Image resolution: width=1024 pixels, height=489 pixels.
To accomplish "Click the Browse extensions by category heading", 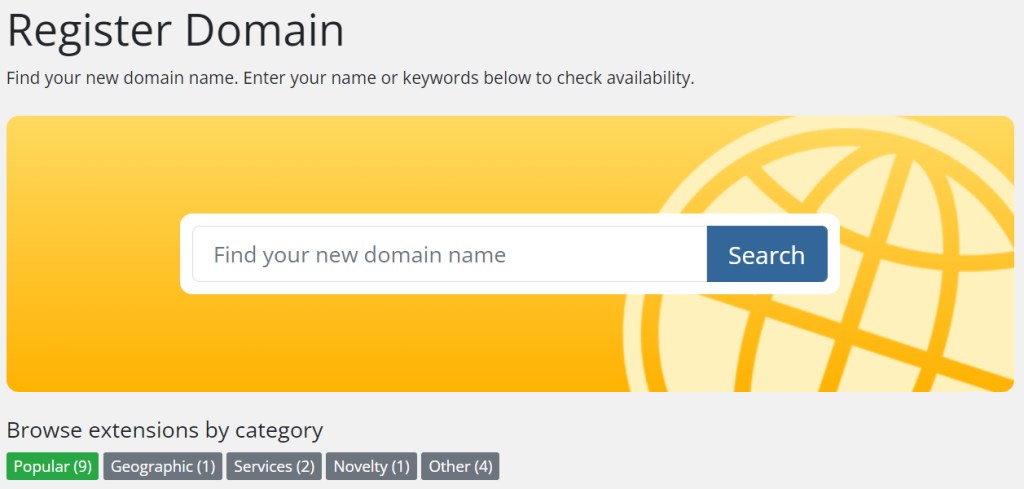I will (165, 430).
